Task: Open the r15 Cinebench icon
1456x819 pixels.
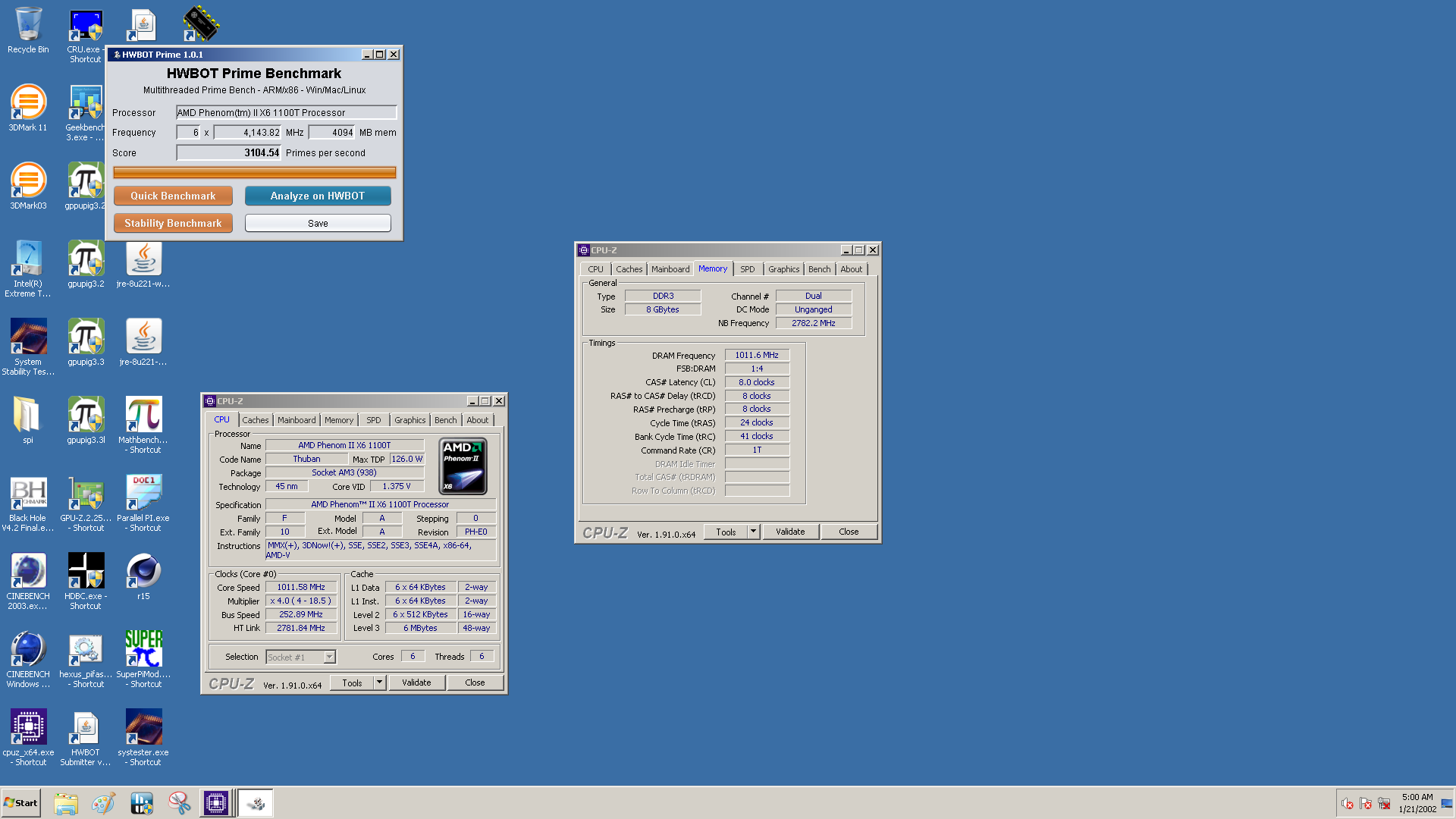Action: (143, 576)
